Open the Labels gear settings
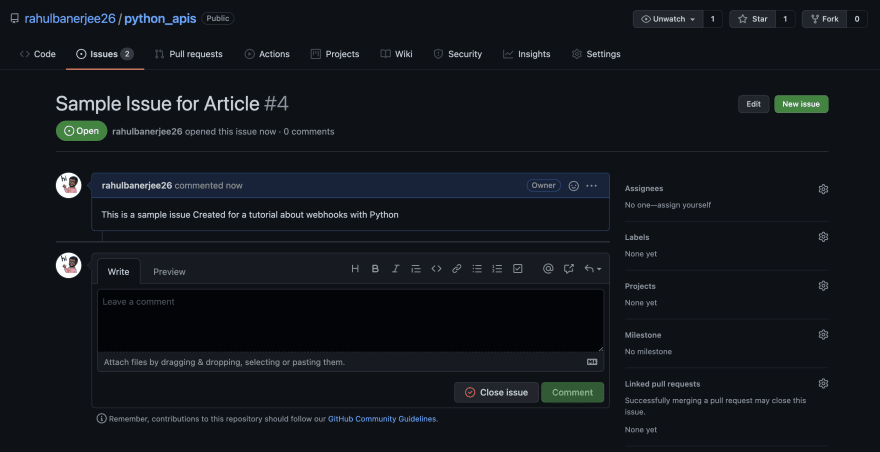This screenshot has width=880, height=452. (x=823, y=237)
